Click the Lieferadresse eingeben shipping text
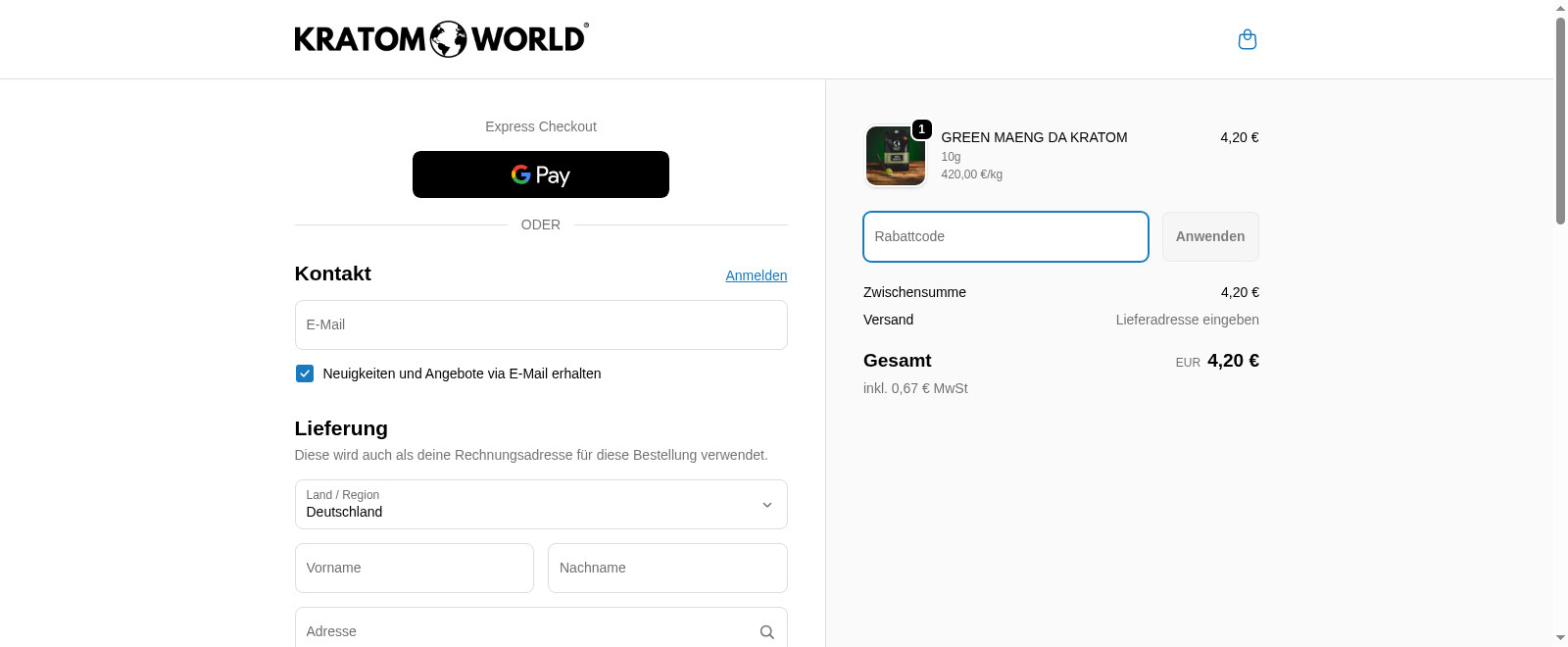1568x647 pixels. [x=1187, y=320]
